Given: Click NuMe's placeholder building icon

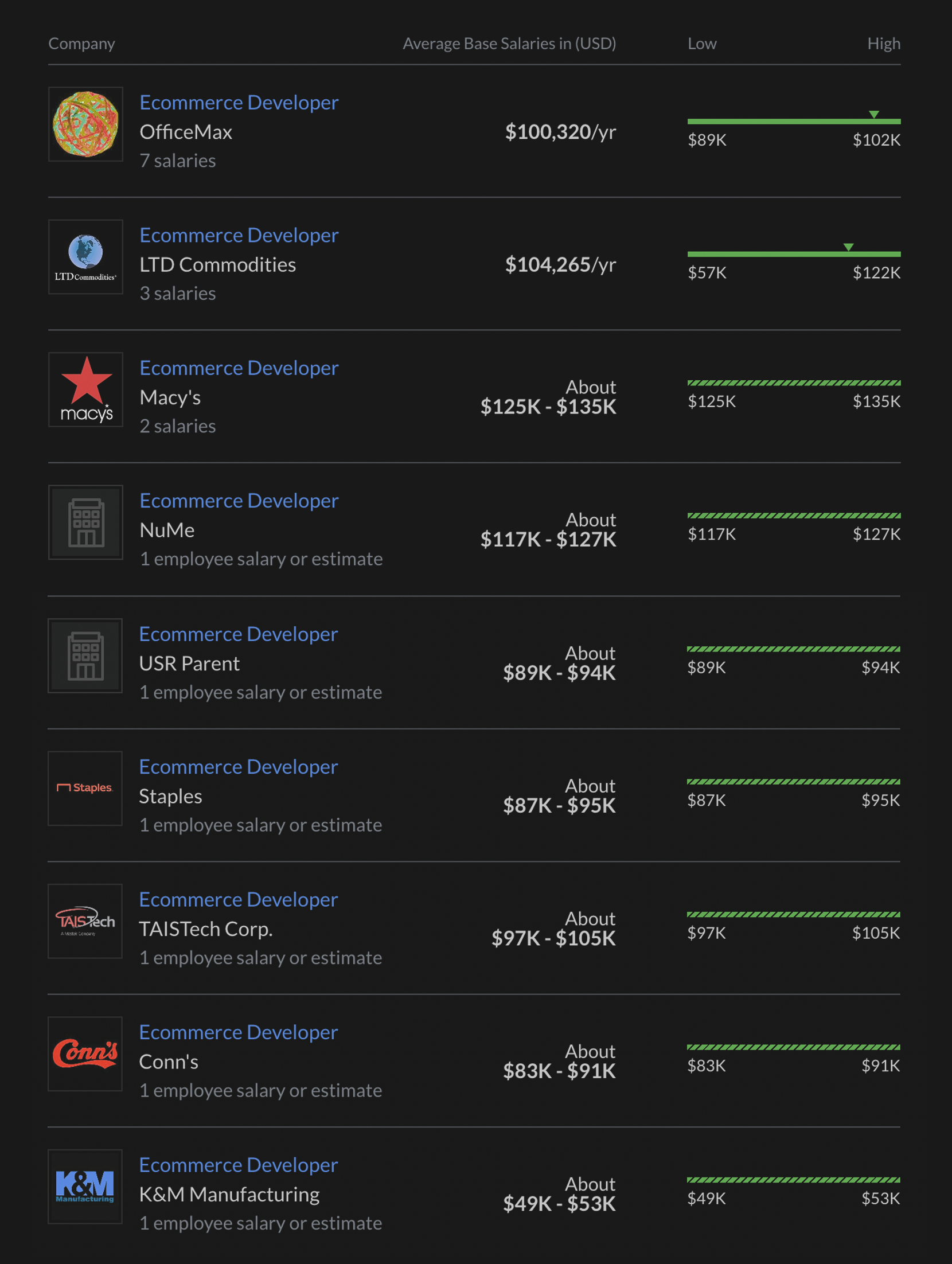Looking at the screenshot, I should click(x=85, y=522).
